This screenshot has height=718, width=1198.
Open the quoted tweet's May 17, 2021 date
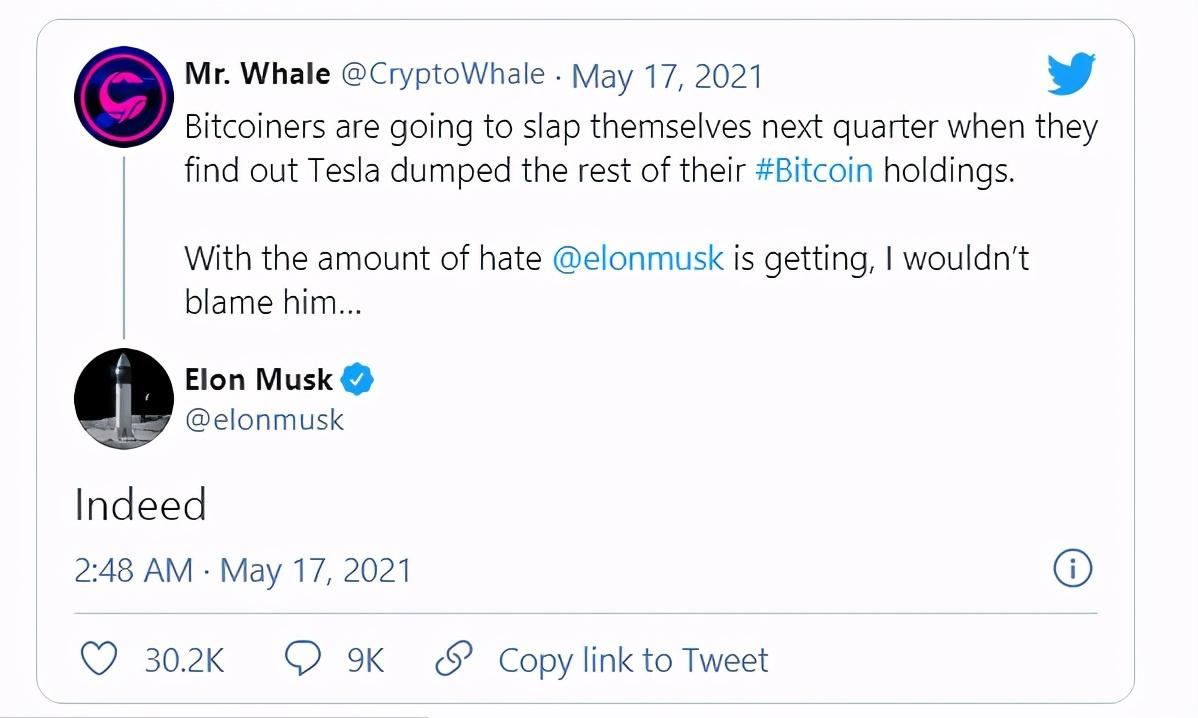[666, 76]
